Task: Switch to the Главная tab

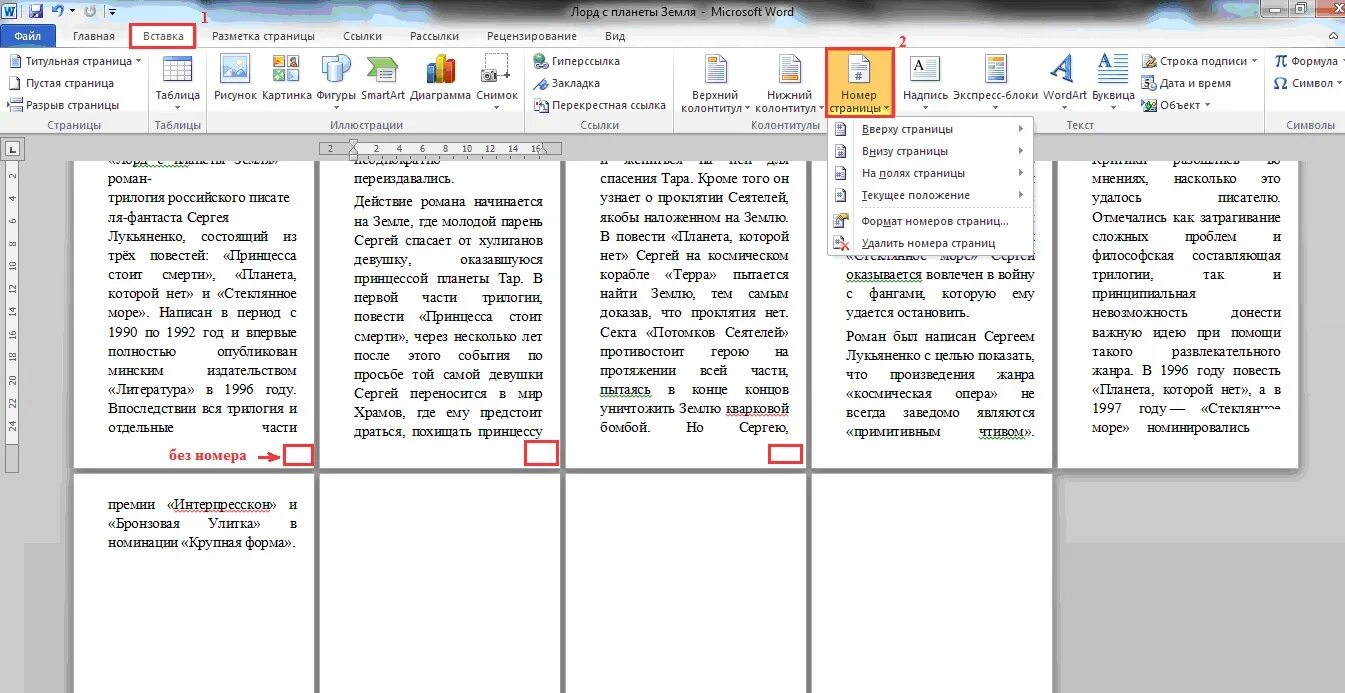Action: coord(93,36)
